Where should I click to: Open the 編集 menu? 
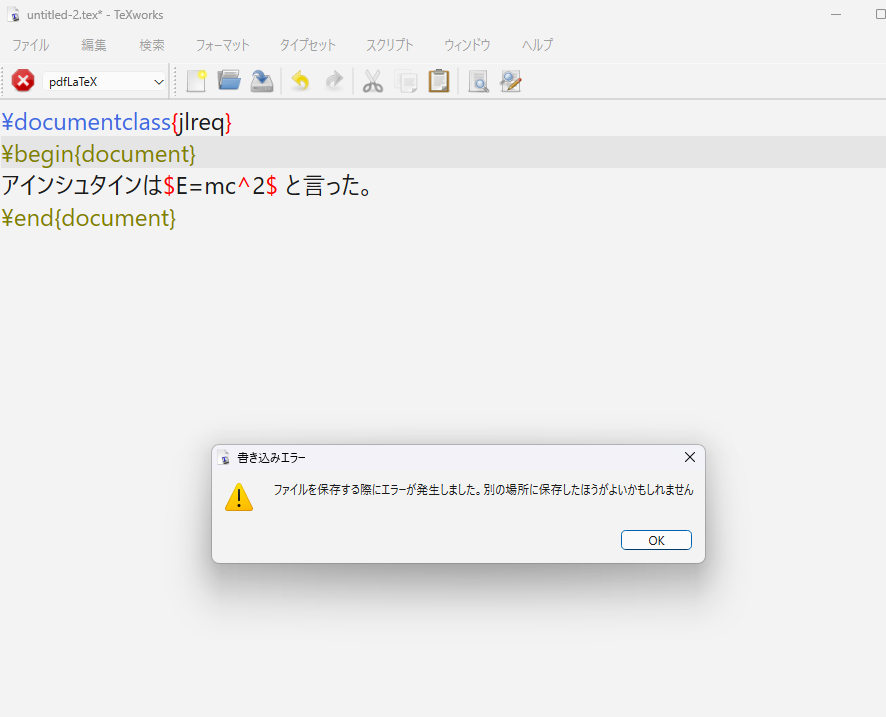pos(94,45)
